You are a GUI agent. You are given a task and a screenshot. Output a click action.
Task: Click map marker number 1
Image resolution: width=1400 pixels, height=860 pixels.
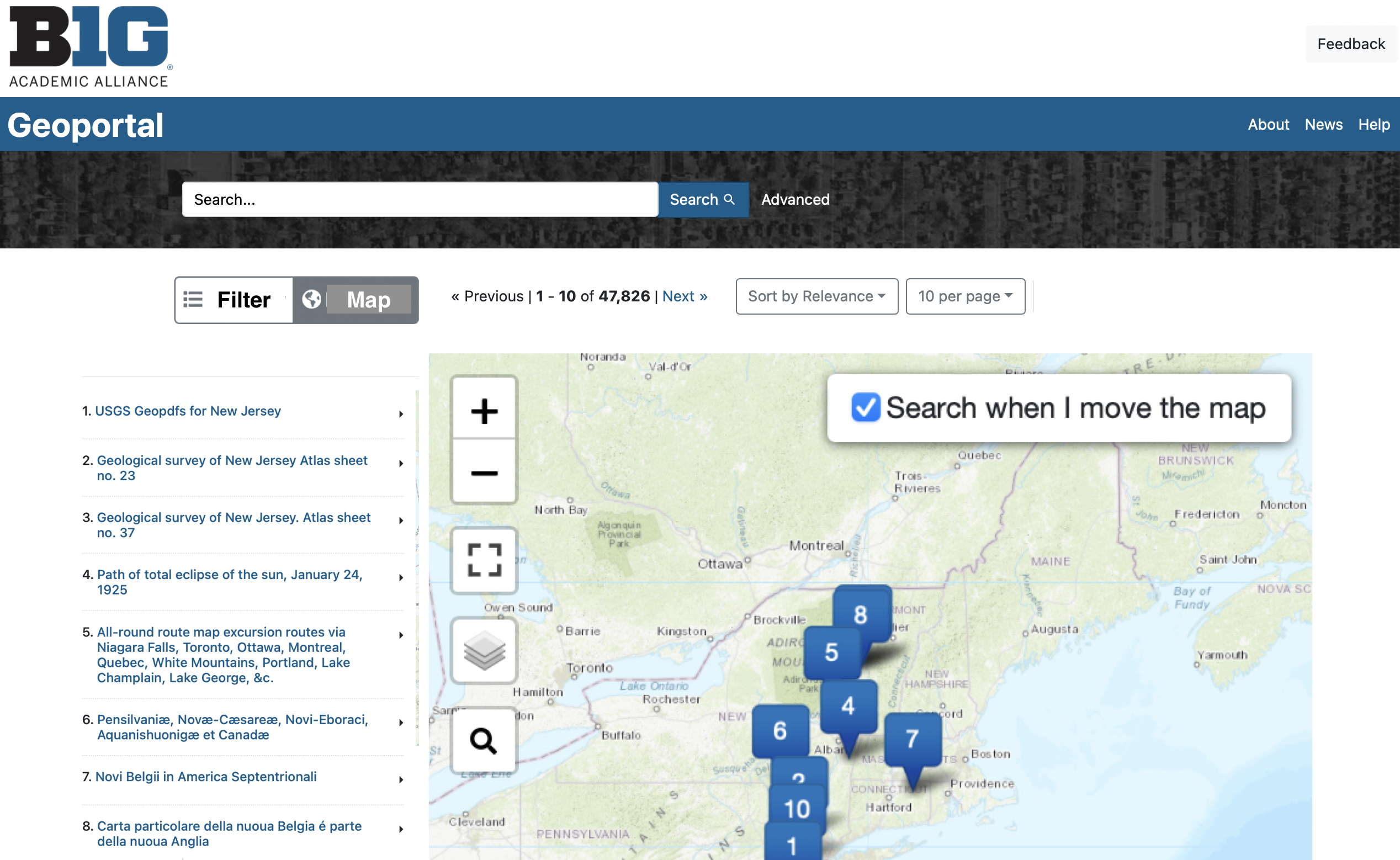tap(792, 845)
